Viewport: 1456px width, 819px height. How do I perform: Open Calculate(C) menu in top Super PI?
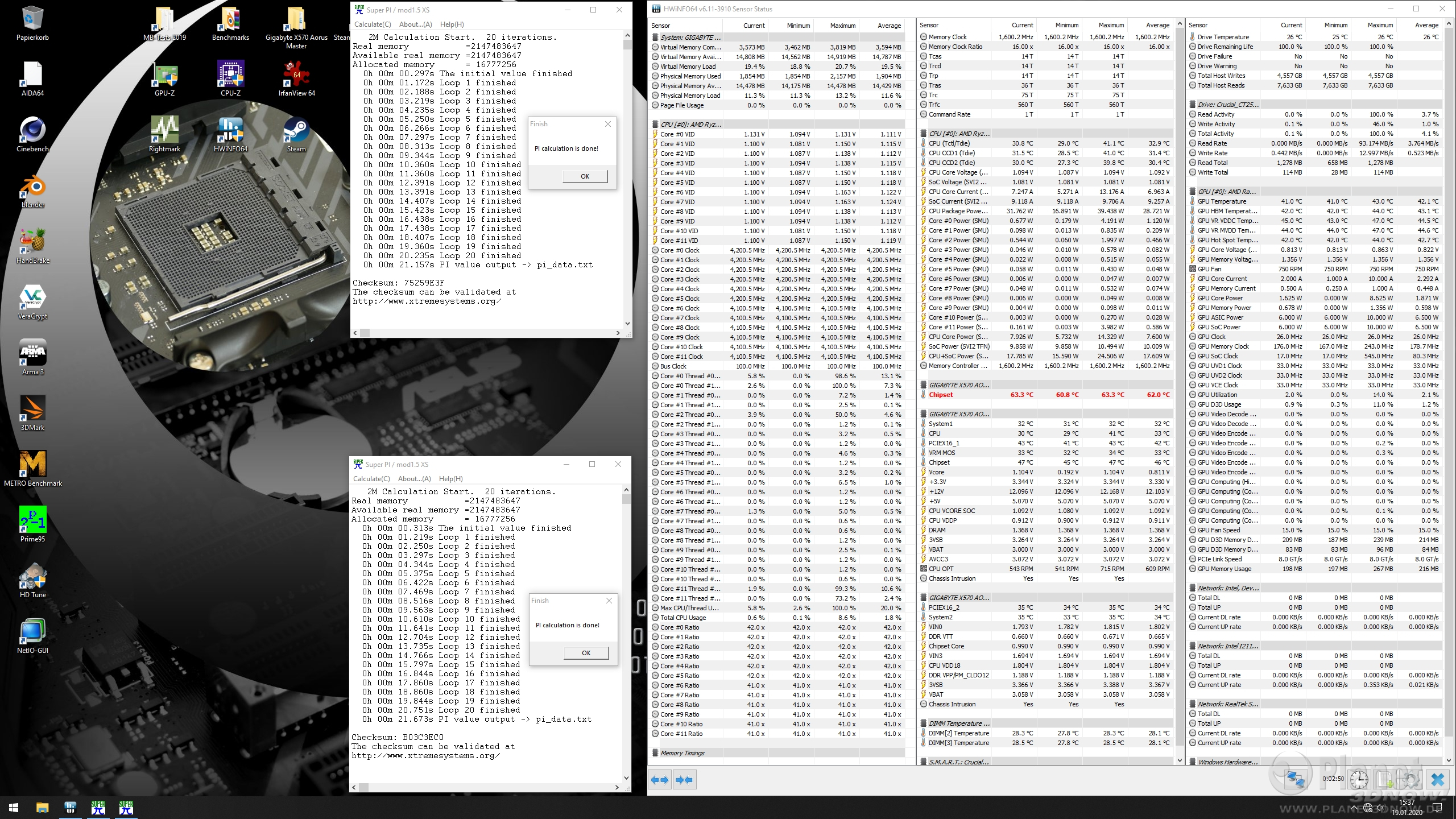[373, 24]
